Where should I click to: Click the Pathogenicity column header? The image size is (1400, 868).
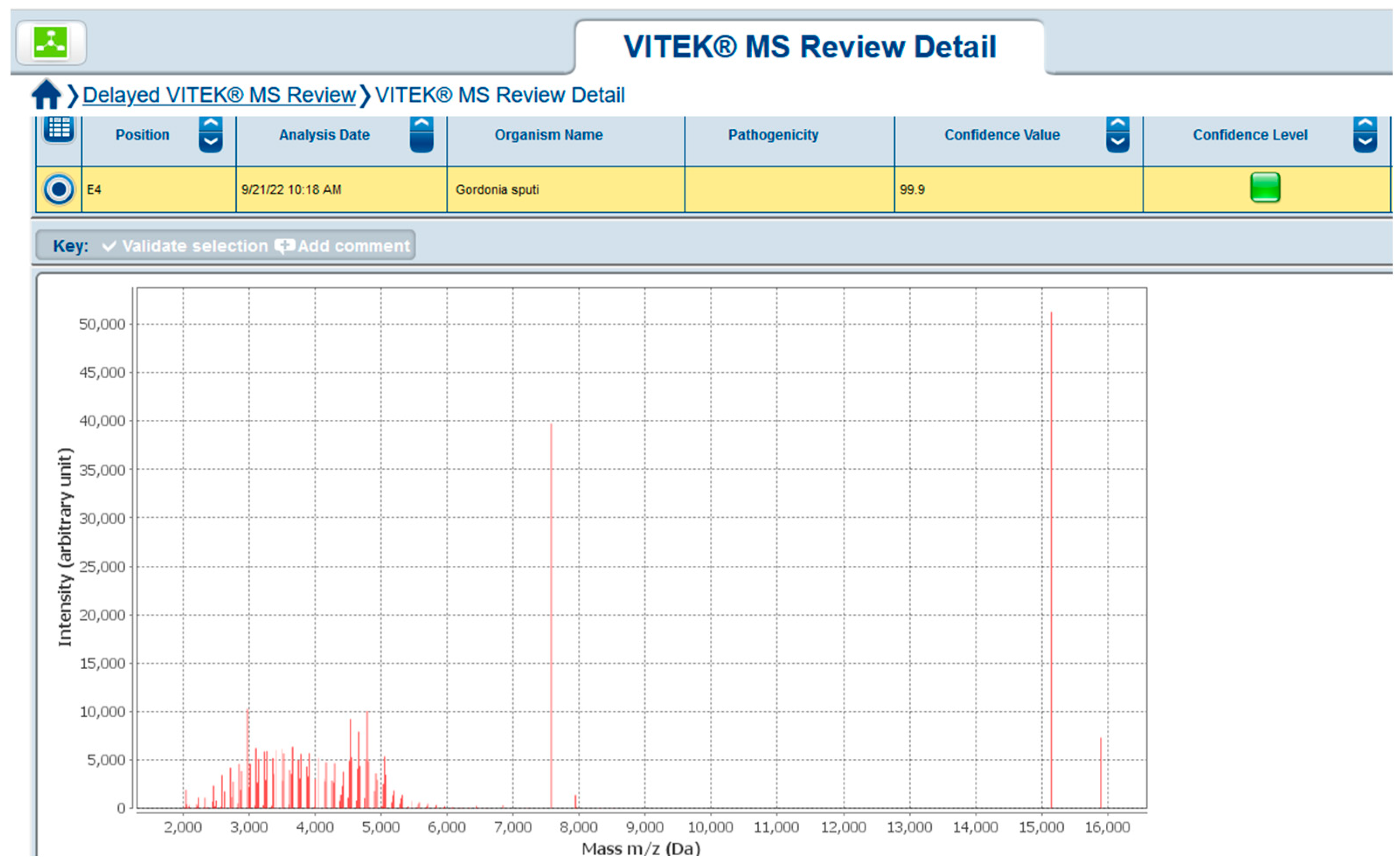[773, 135]
